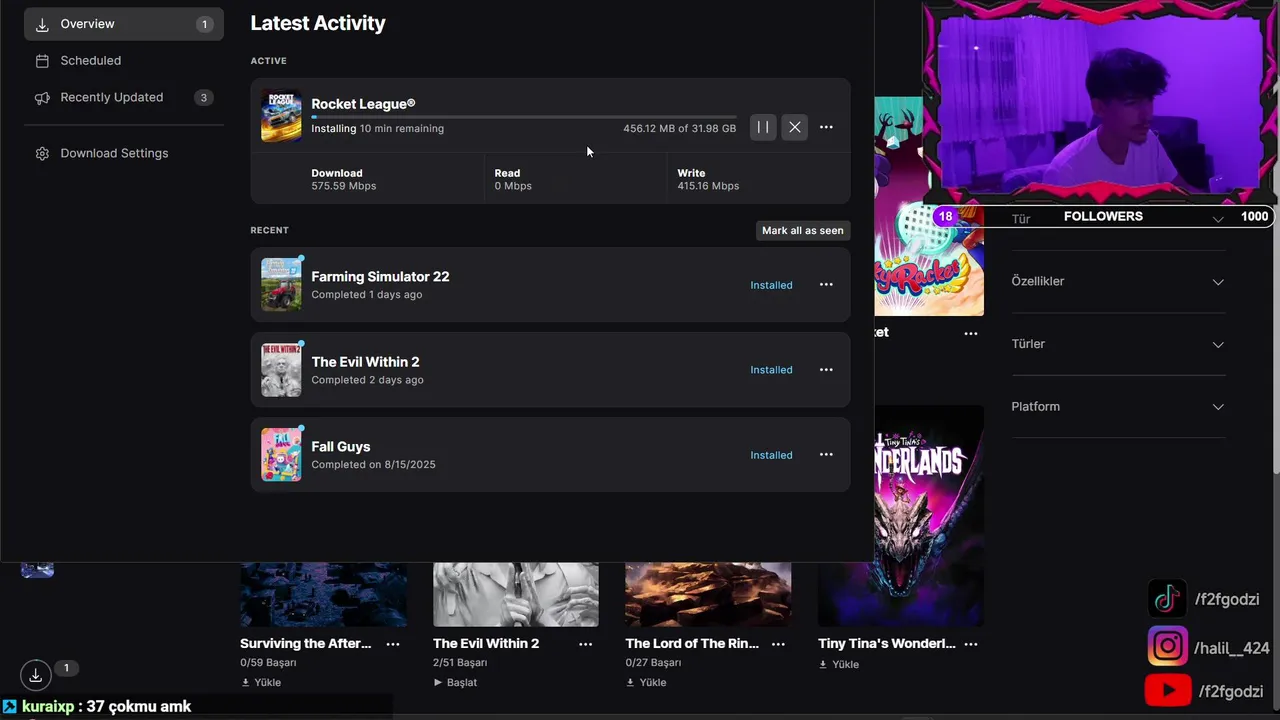Viewport: 1280px width, 720px height.
Task: Open The Lord of The Rings library cover
Action: click(x=708, y=594)
